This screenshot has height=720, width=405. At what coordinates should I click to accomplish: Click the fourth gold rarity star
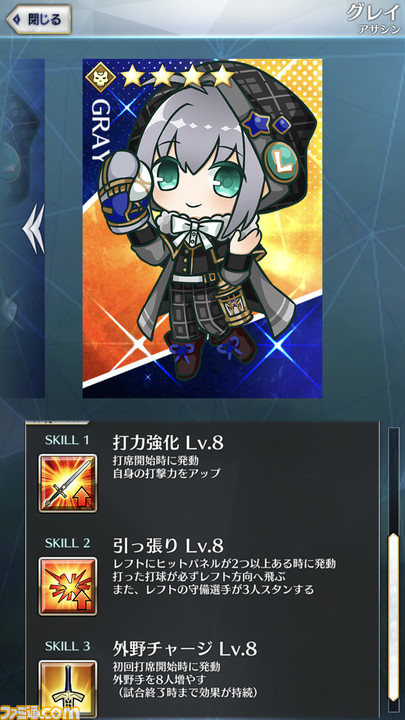[222, 75]
